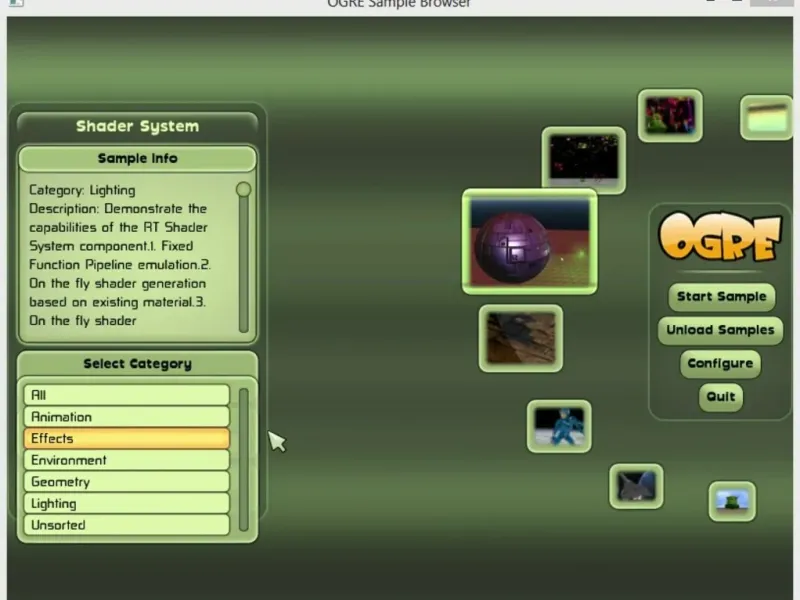Switch to the Environment category
This screenshot has width=800, height=600.
127,460
